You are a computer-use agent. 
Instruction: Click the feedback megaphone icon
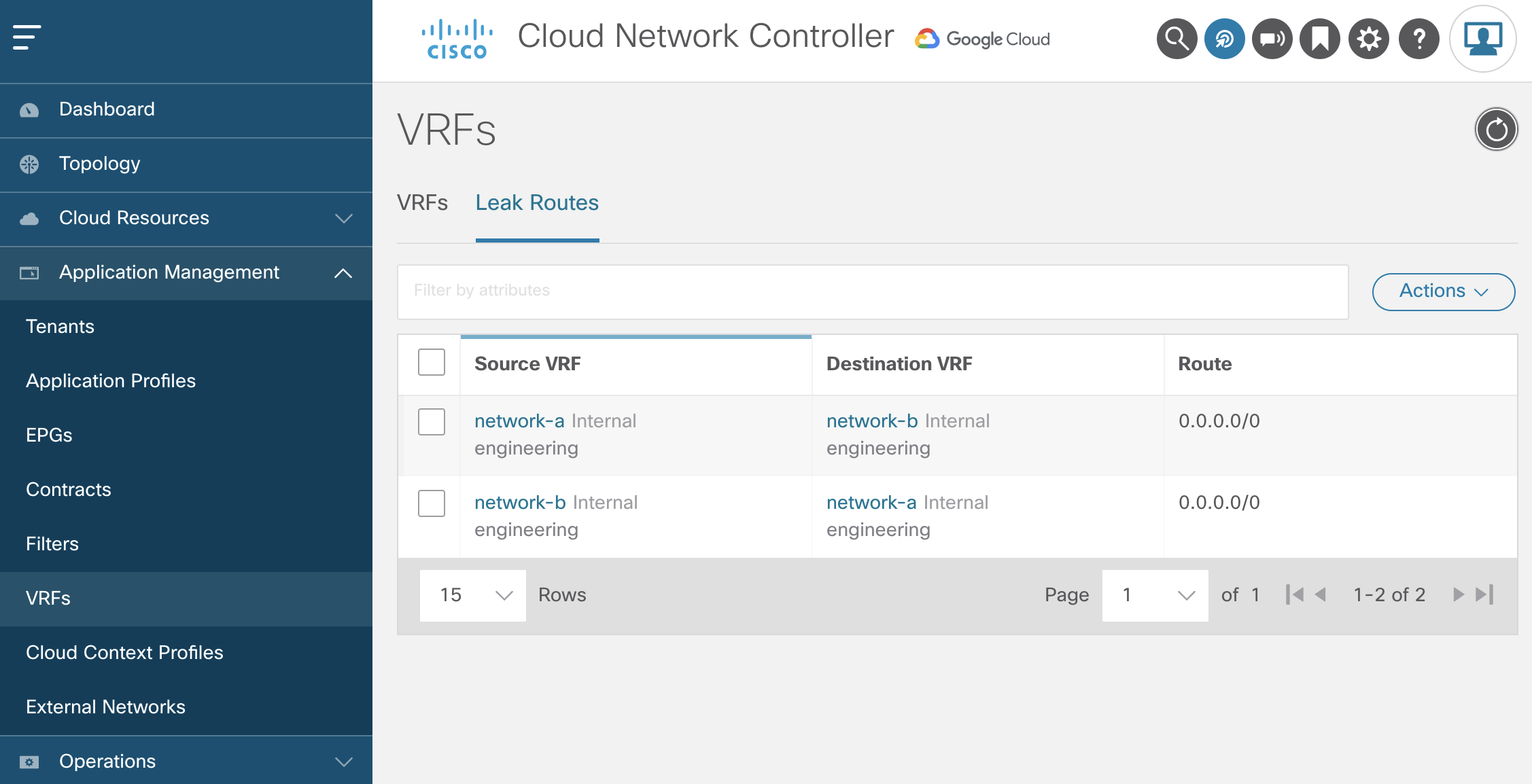(x=1272, y=39)
